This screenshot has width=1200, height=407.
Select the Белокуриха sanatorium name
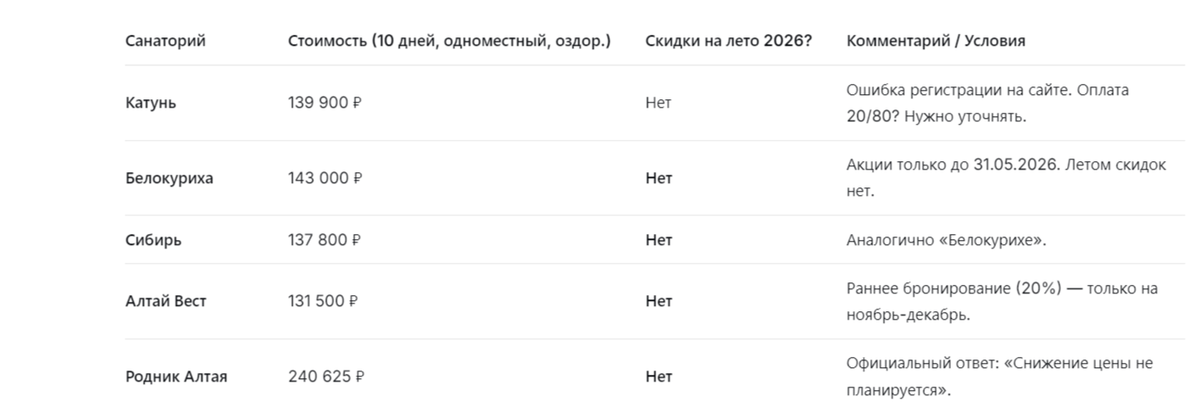point(169,178)
